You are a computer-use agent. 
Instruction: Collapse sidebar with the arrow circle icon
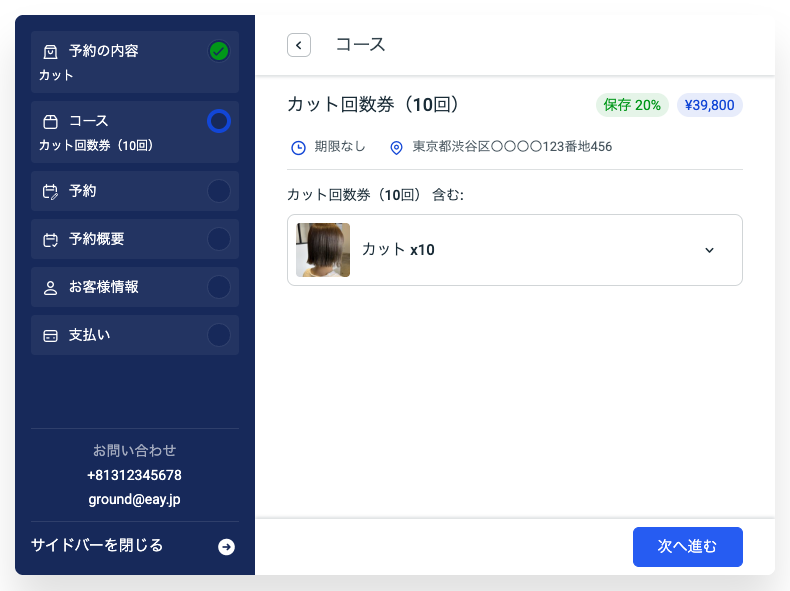226,546
